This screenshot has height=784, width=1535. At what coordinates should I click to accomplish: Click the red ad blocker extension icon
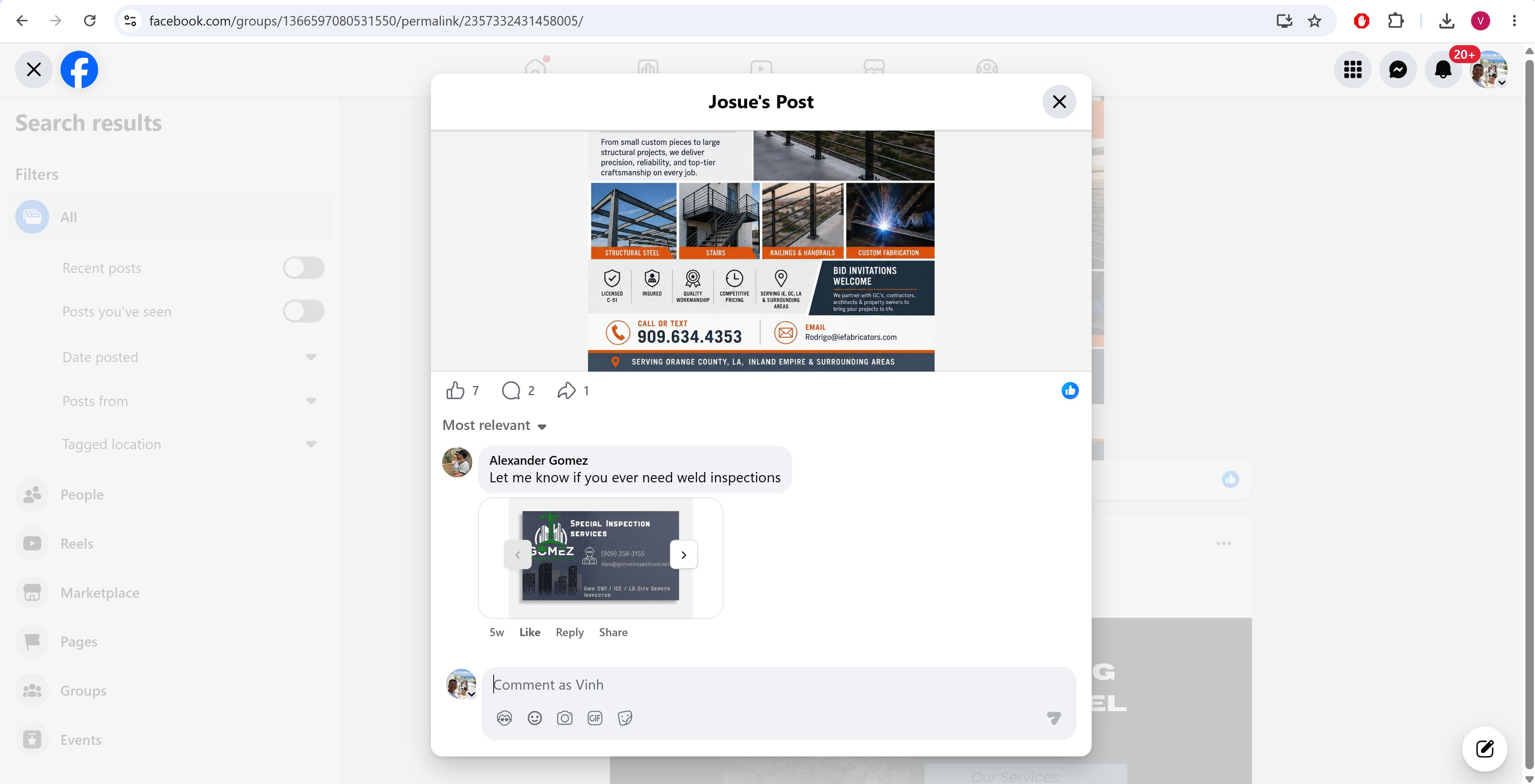(1361, 21)
